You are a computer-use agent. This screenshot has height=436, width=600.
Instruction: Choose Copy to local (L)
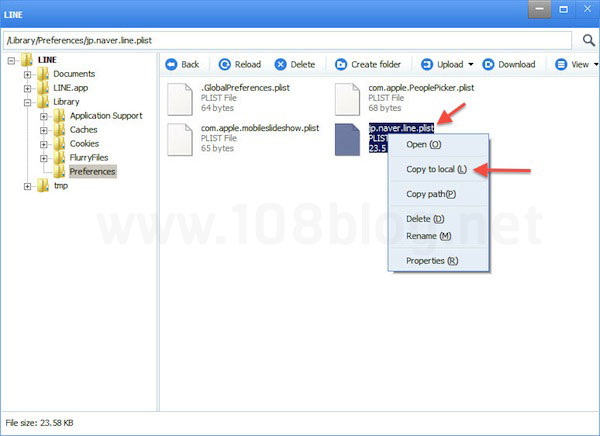tap(439, 169)
